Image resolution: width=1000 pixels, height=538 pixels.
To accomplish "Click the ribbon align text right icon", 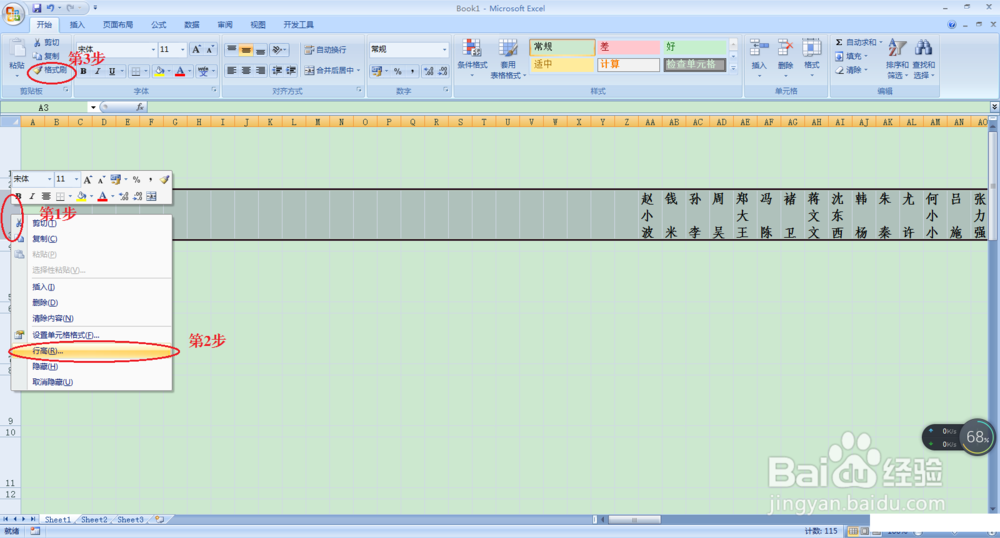I will coord(260,71).
